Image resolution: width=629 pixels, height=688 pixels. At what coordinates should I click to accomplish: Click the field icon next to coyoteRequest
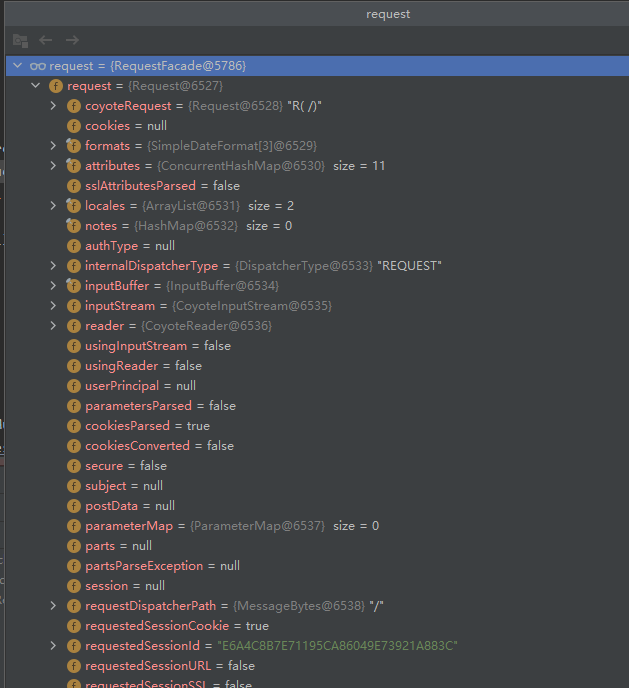(x=74, y=106)
